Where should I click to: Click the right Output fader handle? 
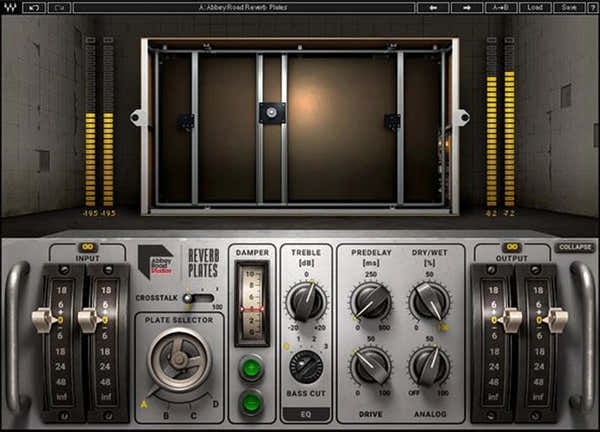(557, 319)
